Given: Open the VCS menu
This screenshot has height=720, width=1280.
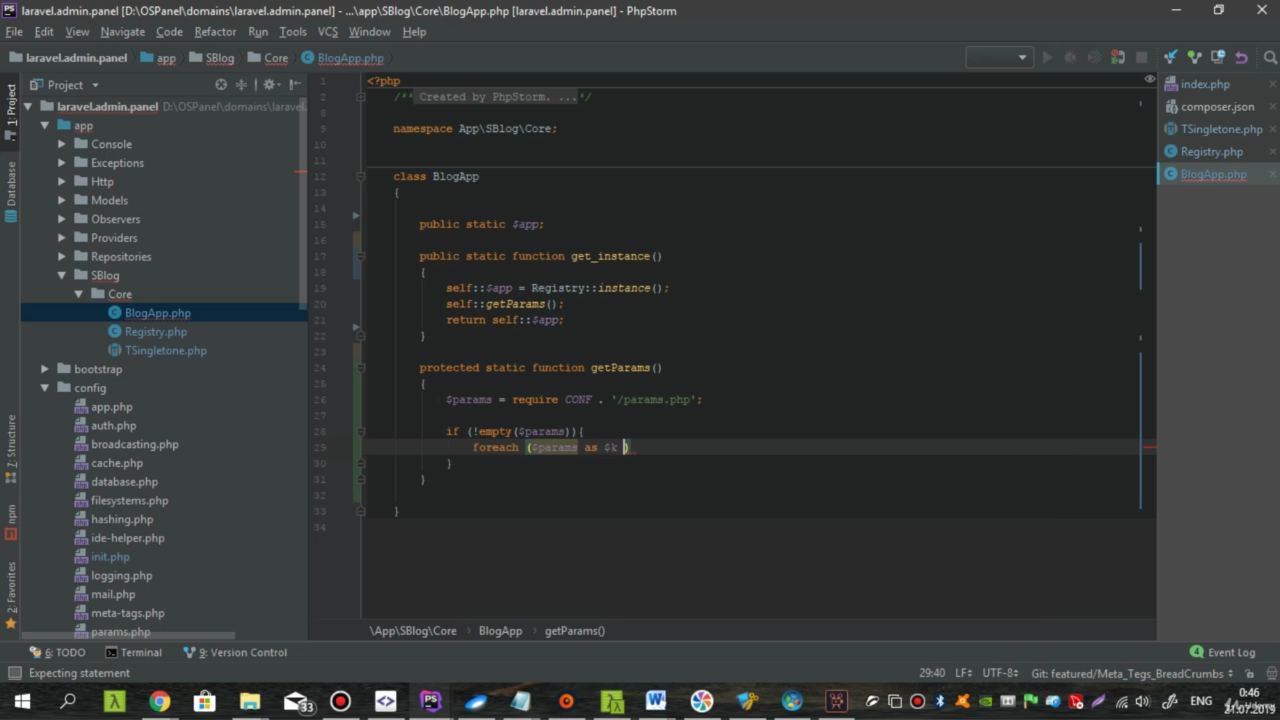Looking at the screenshot, I should tap(328, 32).
